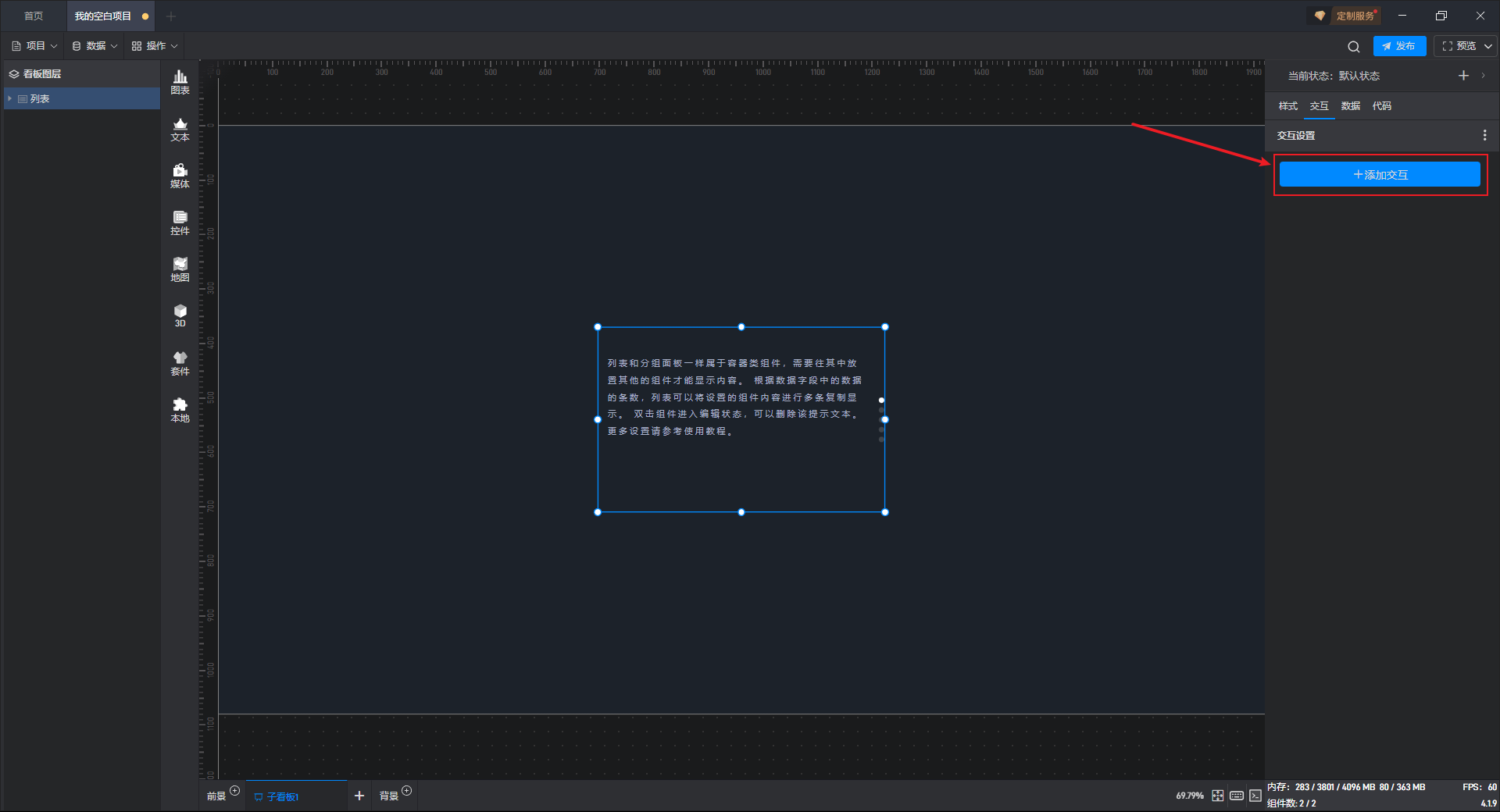The width and height of the screenshot is (1500, 812).
Task: Click the 69.79% zoom level
Action: tap(1190, 796)
